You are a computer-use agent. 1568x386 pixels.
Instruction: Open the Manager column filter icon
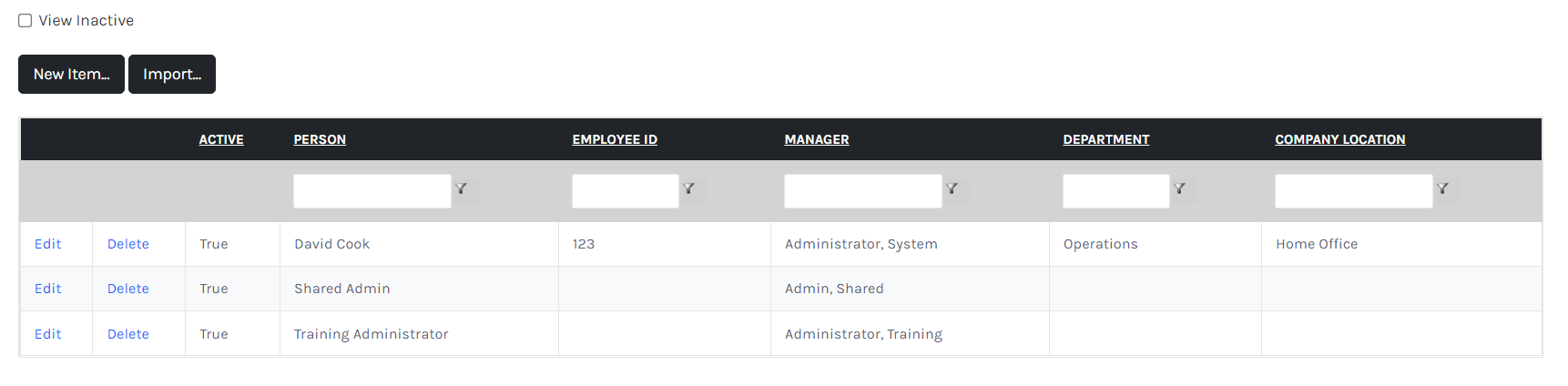952,189
